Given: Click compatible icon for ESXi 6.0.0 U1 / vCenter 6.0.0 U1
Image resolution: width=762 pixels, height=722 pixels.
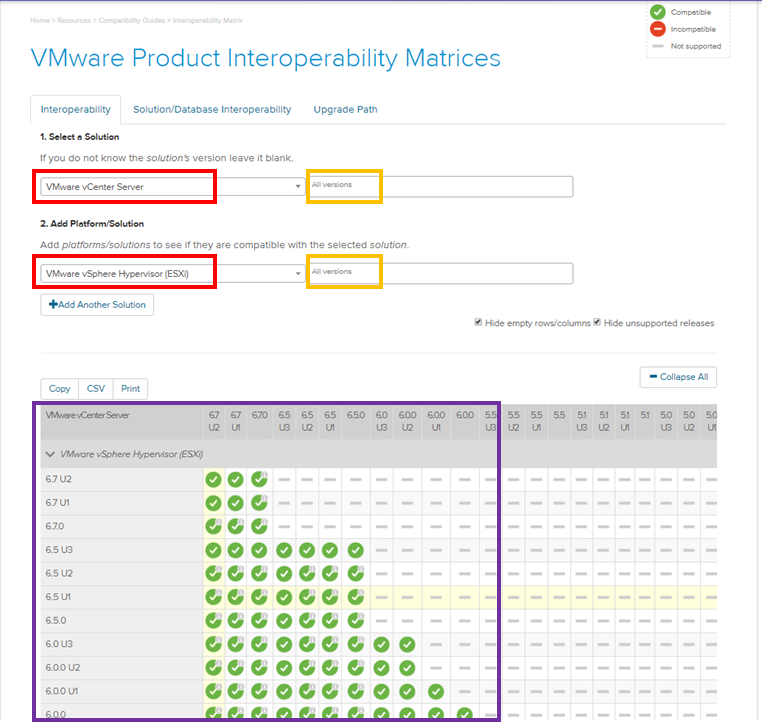Looking at the screenshot, I should [x=436, y=691].
